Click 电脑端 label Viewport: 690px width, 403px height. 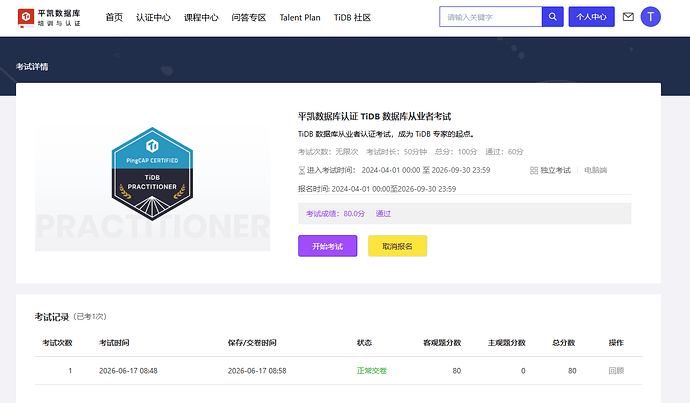pos(595,170)
